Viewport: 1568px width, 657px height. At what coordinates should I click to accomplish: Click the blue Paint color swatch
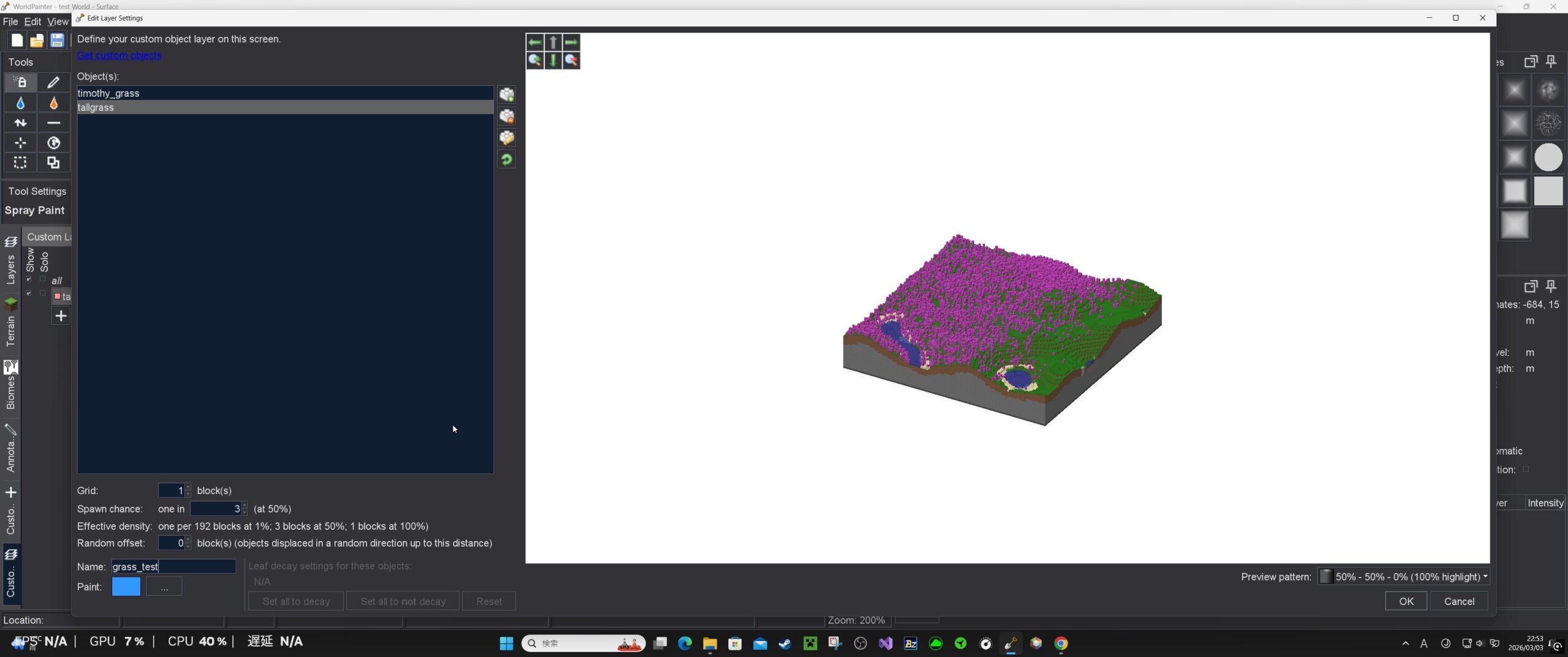coord(126,587)
